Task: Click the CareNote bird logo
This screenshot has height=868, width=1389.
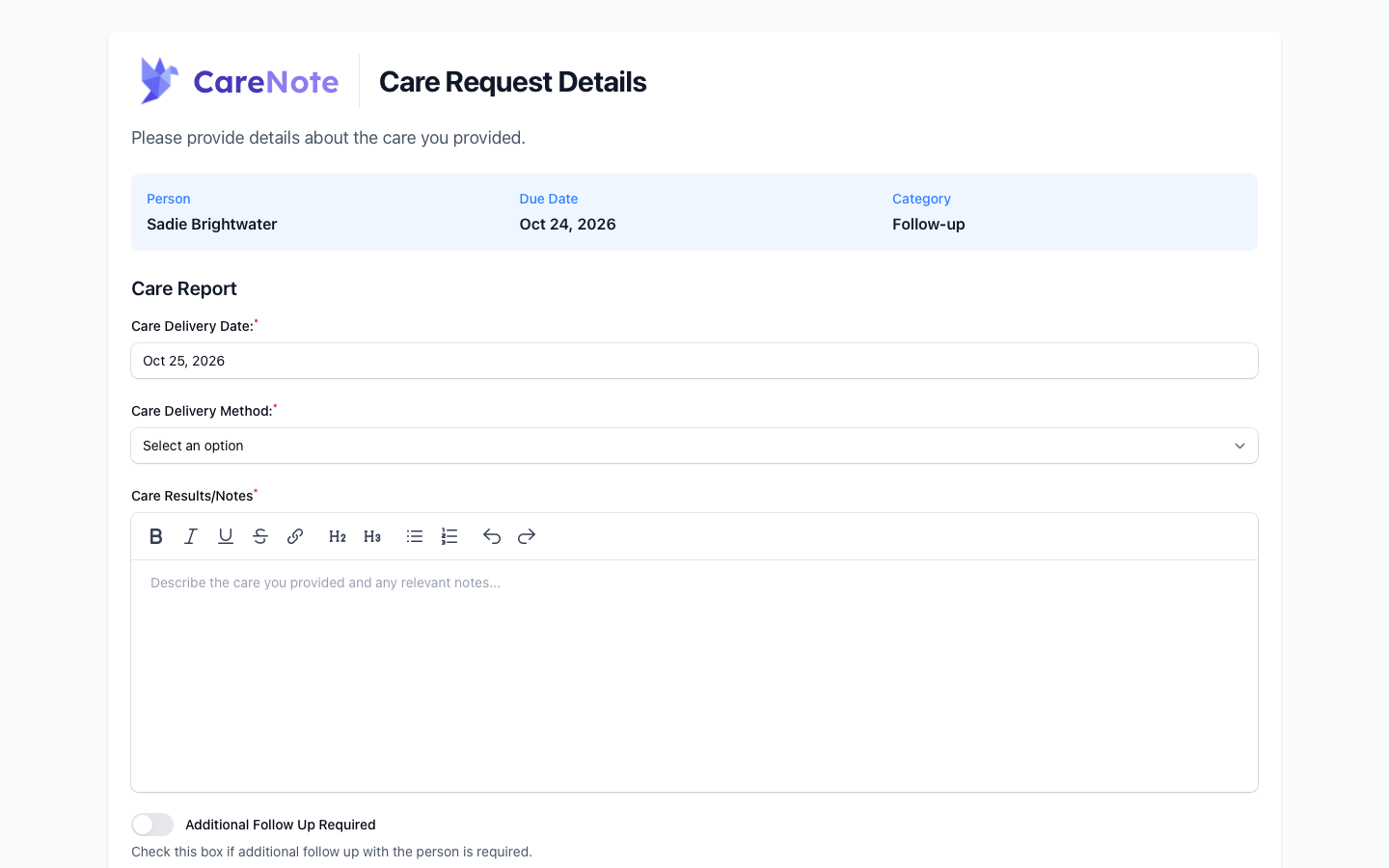Action: [158, 81]
